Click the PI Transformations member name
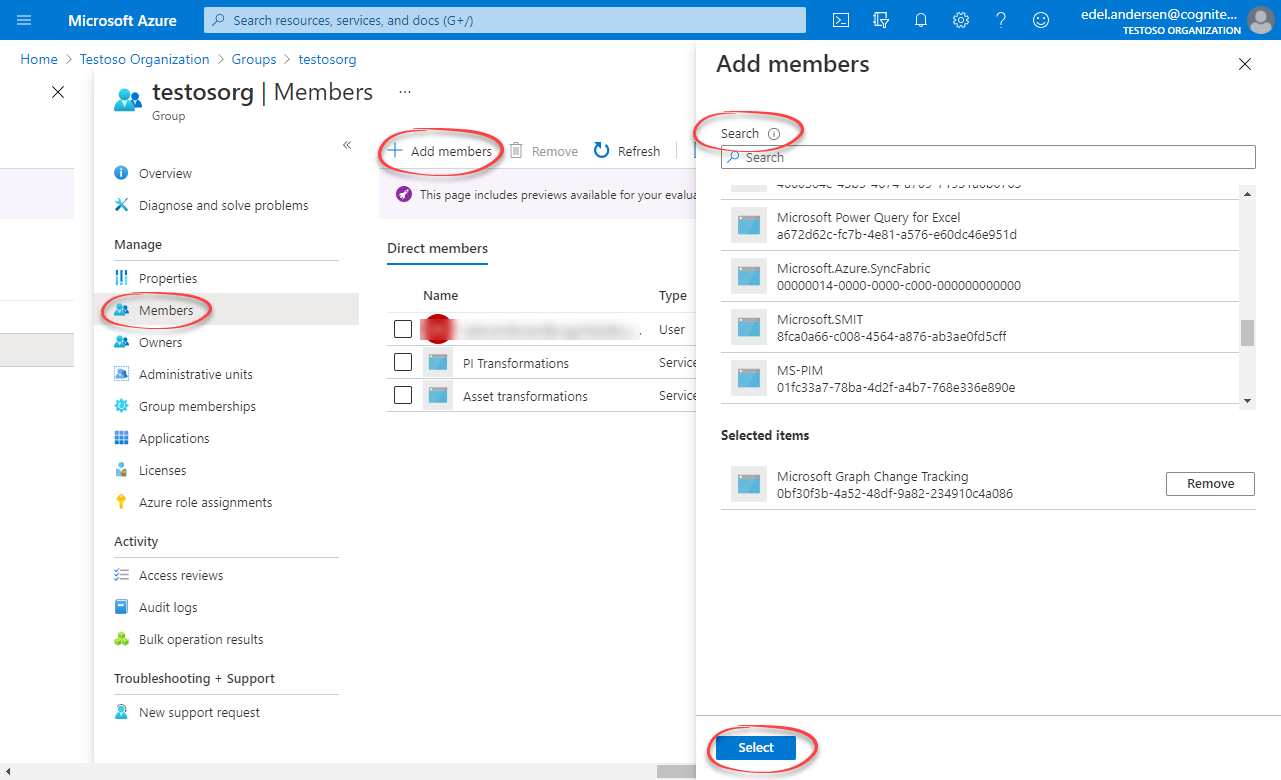1281x780 pixels. pos(516,363)
